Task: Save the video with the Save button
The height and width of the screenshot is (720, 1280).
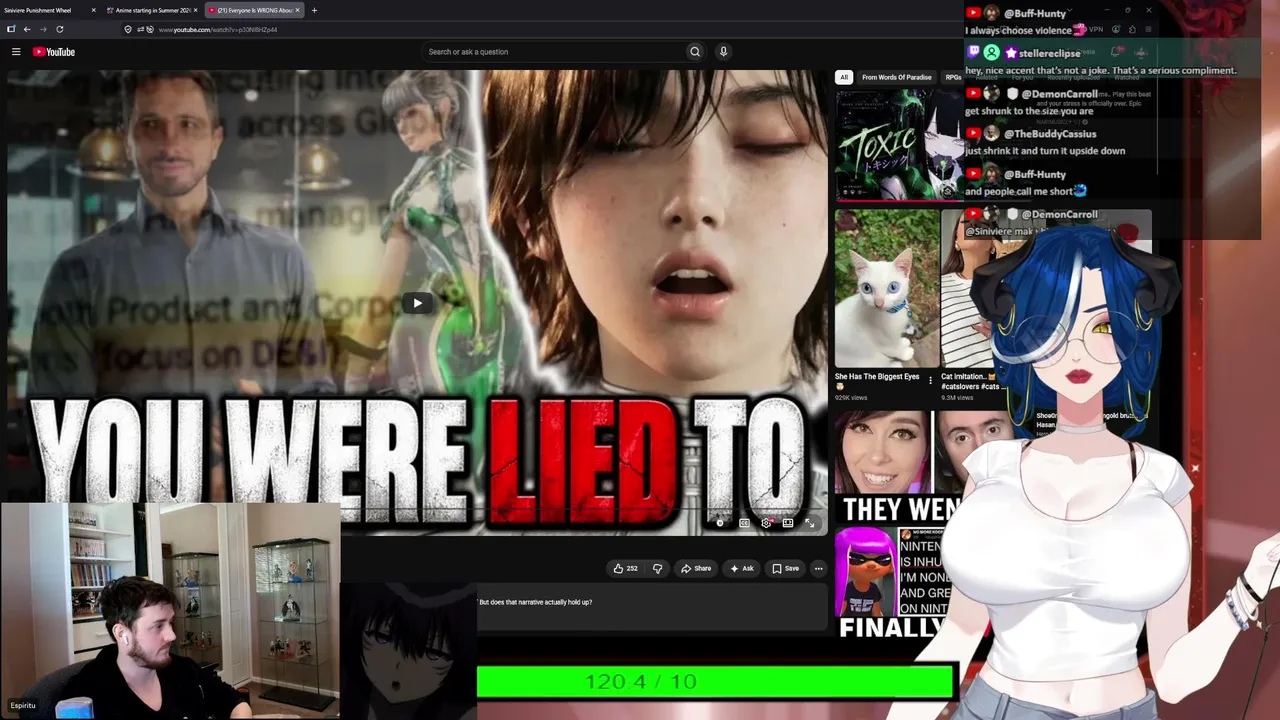Action: coord(785,569)
